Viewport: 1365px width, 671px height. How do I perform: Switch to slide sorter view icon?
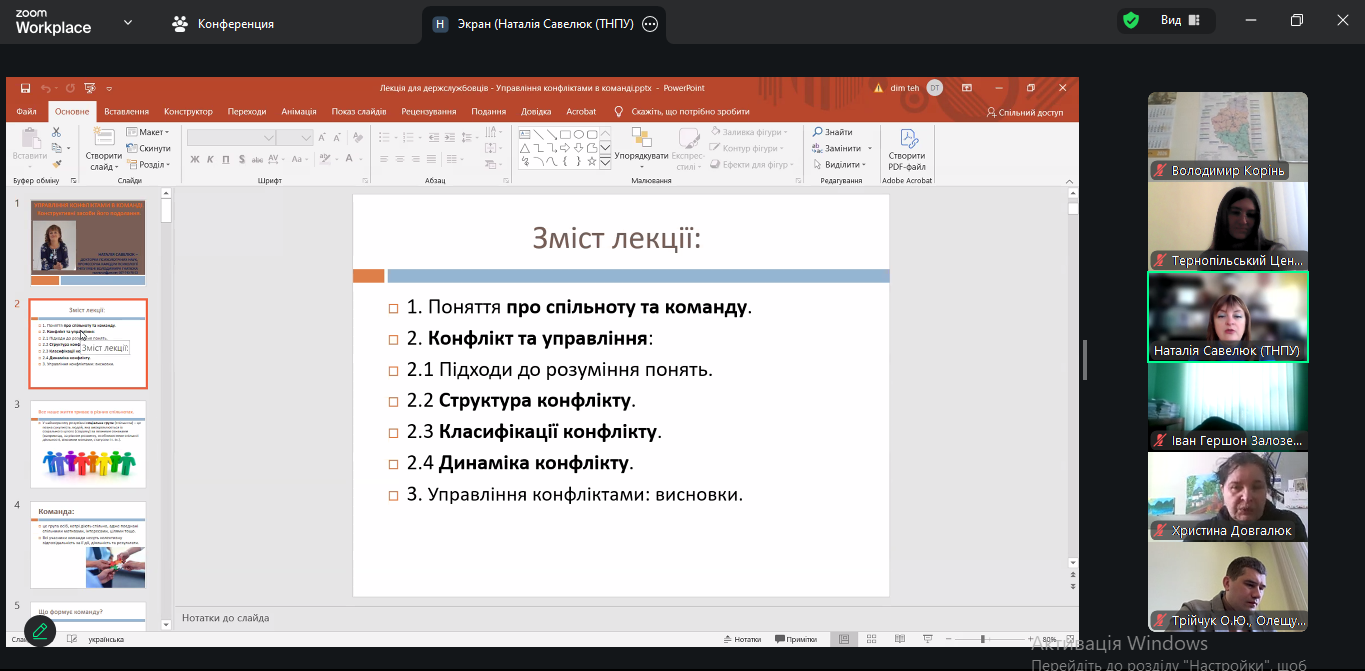click(x=870, y=640)
